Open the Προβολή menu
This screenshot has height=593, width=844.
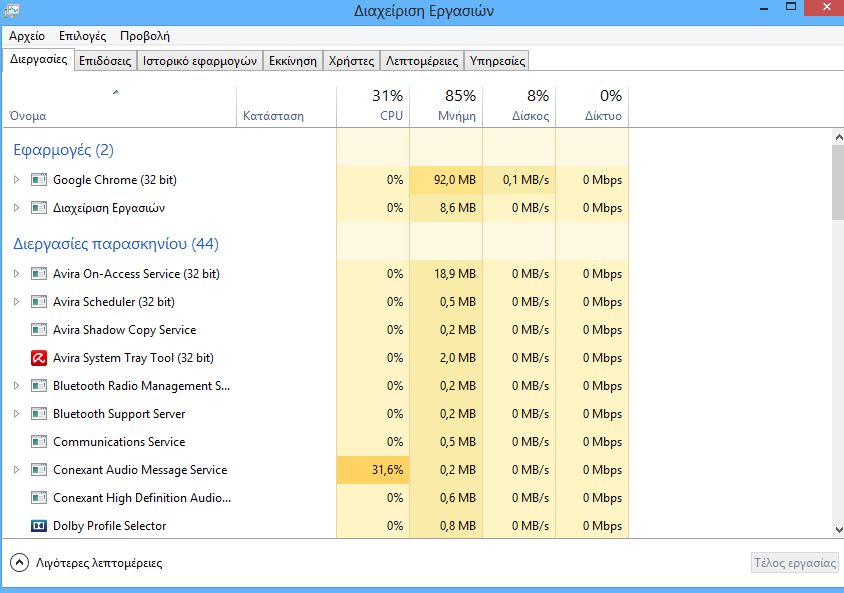[145, 36]
